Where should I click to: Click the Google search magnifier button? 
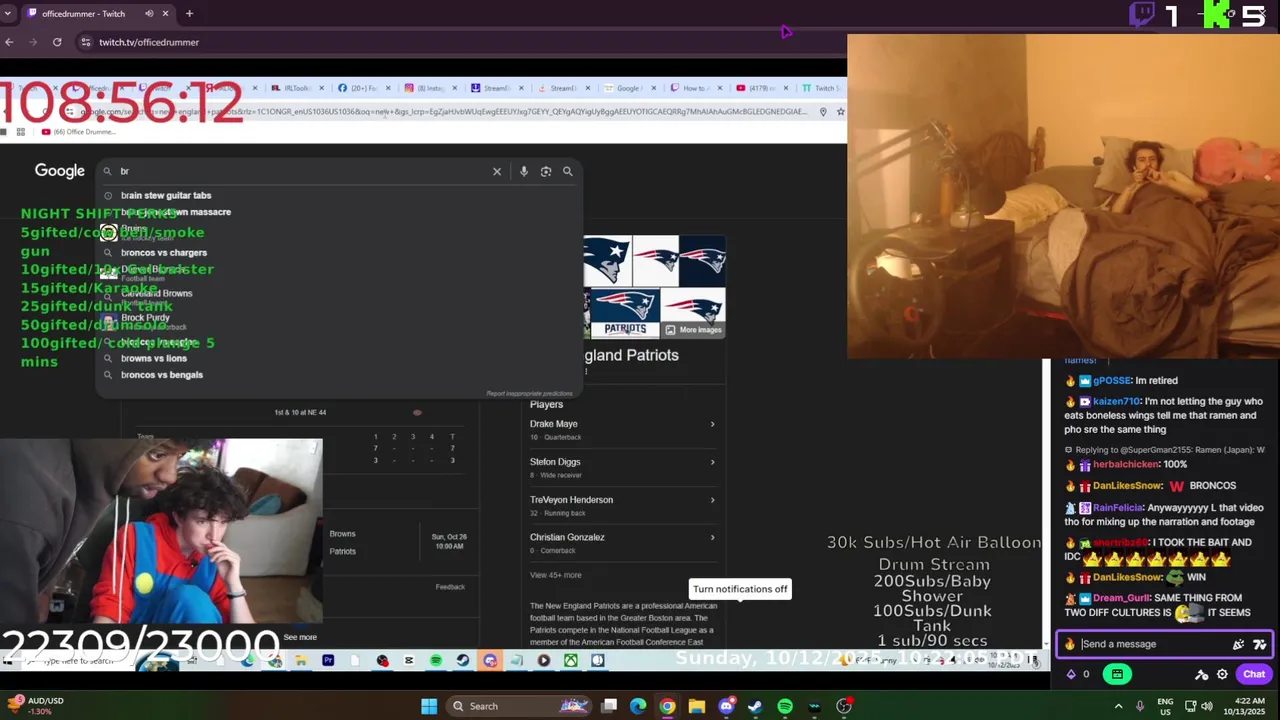(x=568, y=171)
